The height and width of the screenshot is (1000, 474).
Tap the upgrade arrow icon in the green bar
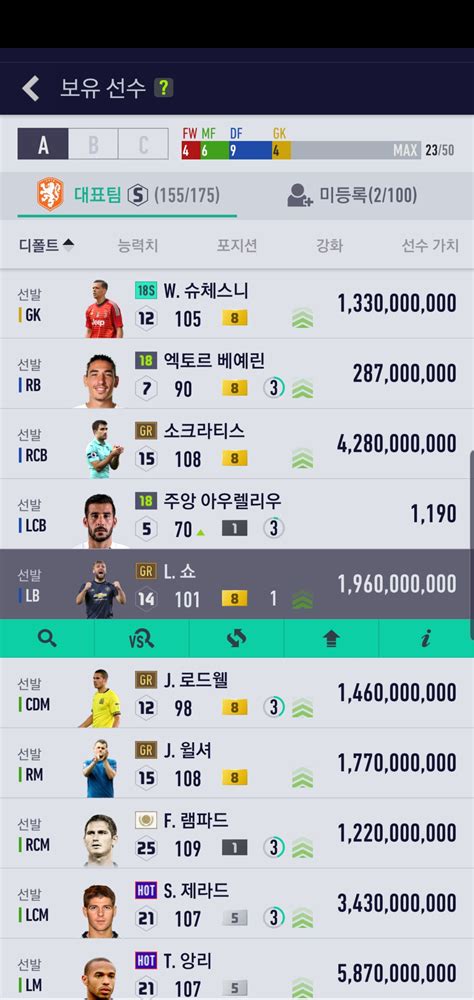pyautogui.click(x=331, y=638)
